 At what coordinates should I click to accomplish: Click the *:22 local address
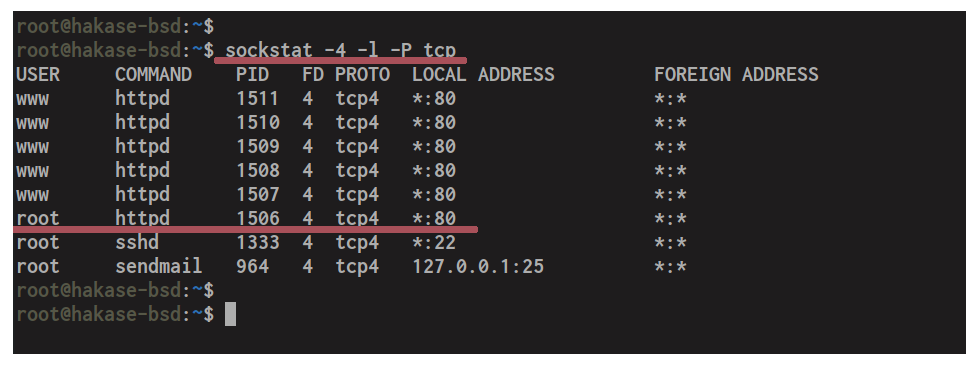(434, 243)
